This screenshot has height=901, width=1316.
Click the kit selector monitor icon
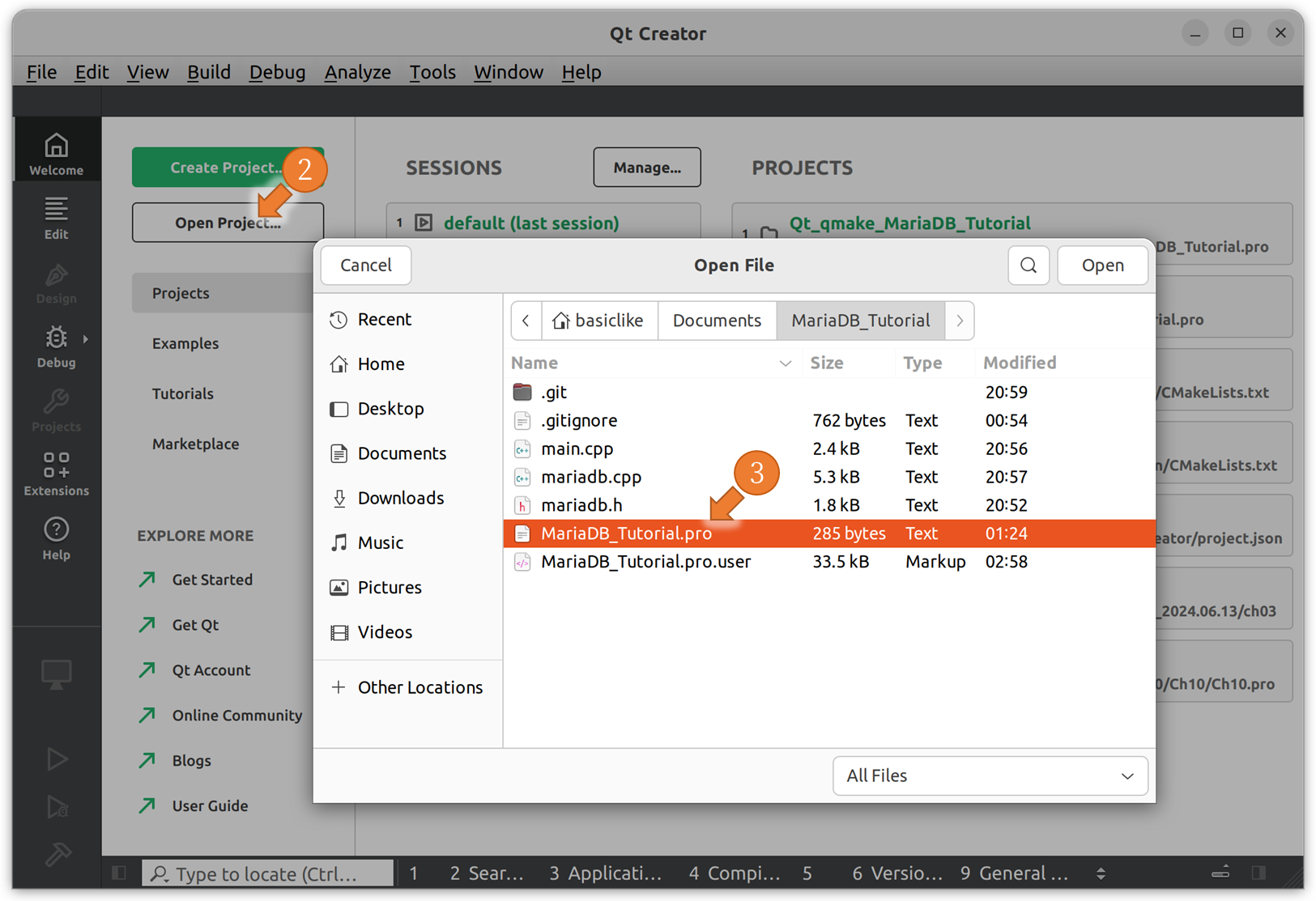pyautogui.click(x=56, y=674)
